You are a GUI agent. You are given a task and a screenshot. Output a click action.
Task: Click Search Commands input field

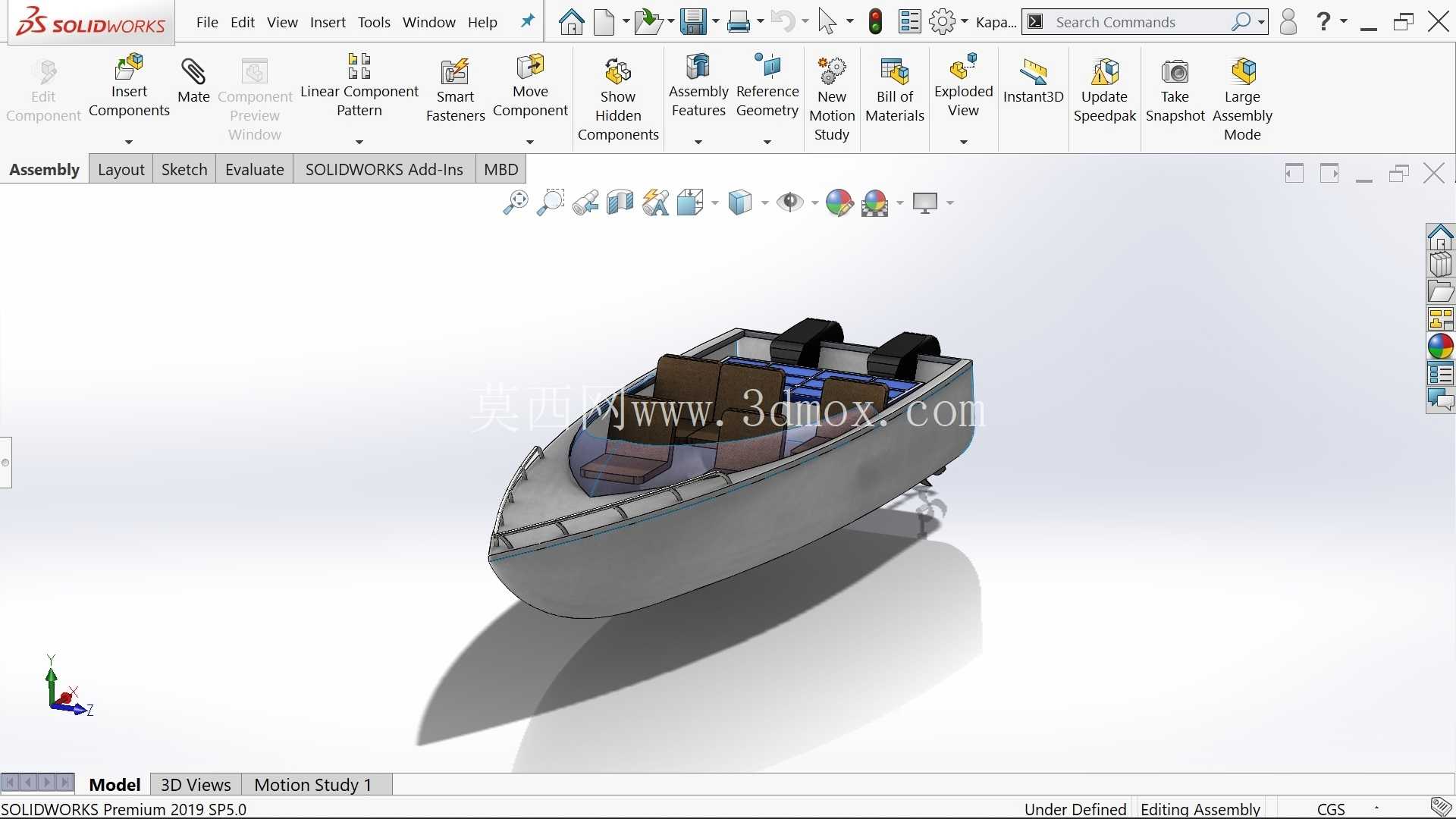pos(1145,22)
